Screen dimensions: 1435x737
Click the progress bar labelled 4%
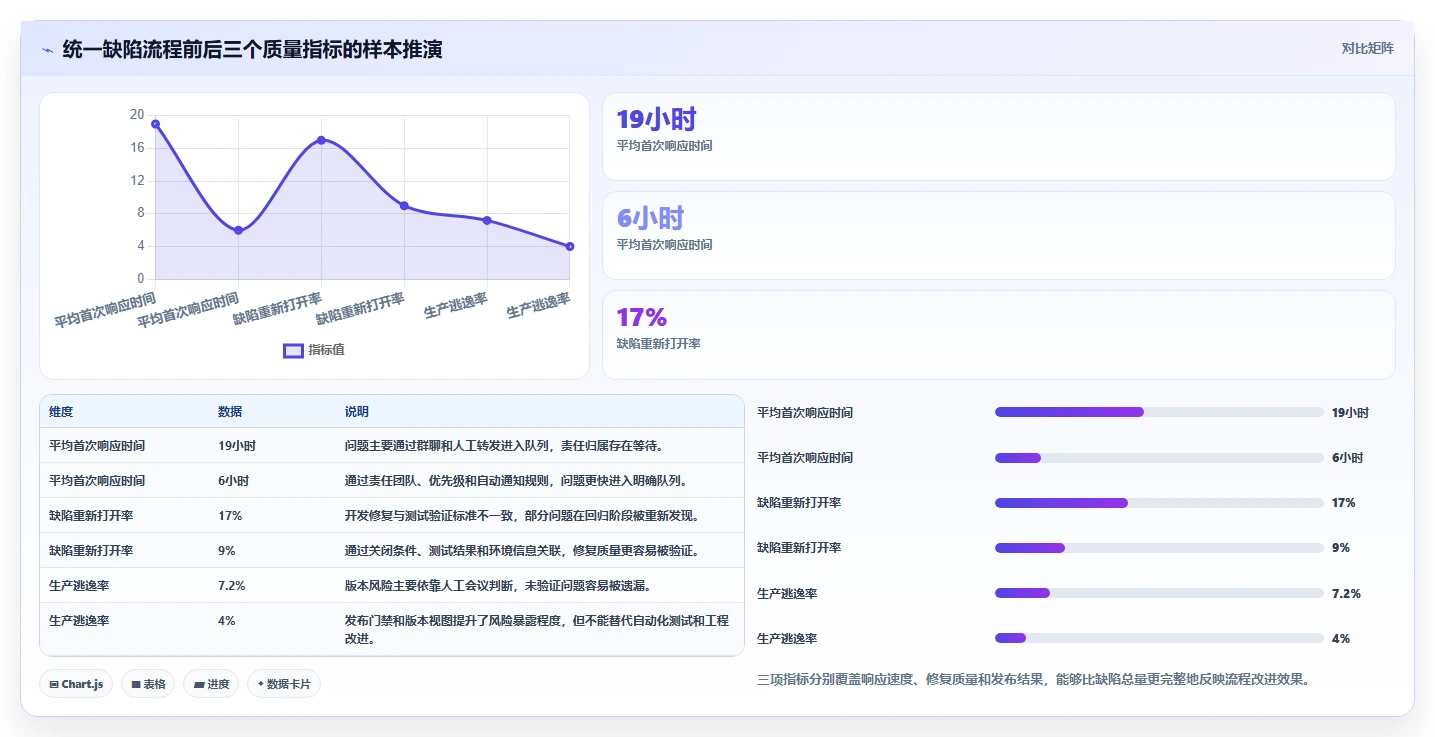pyautogui.click(x=1159, y=638)
